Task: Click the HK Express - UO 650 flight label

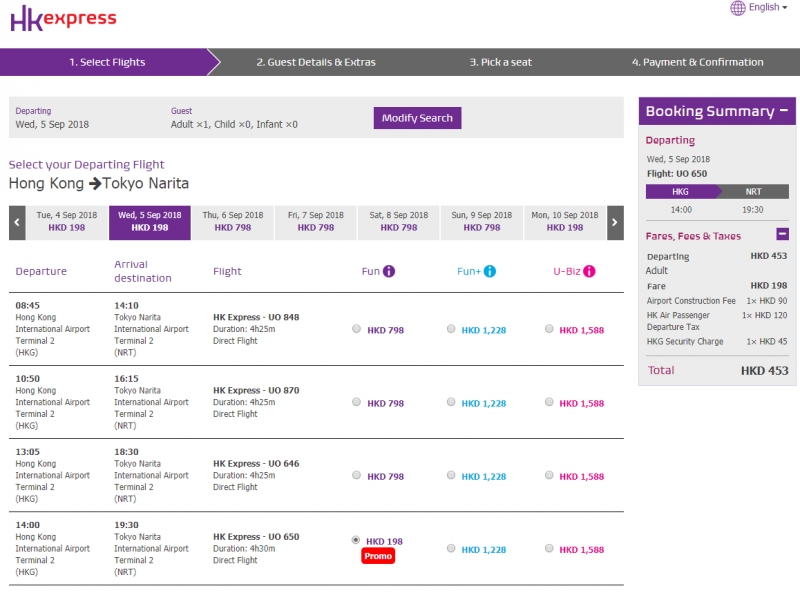Action: coord(256,536)
